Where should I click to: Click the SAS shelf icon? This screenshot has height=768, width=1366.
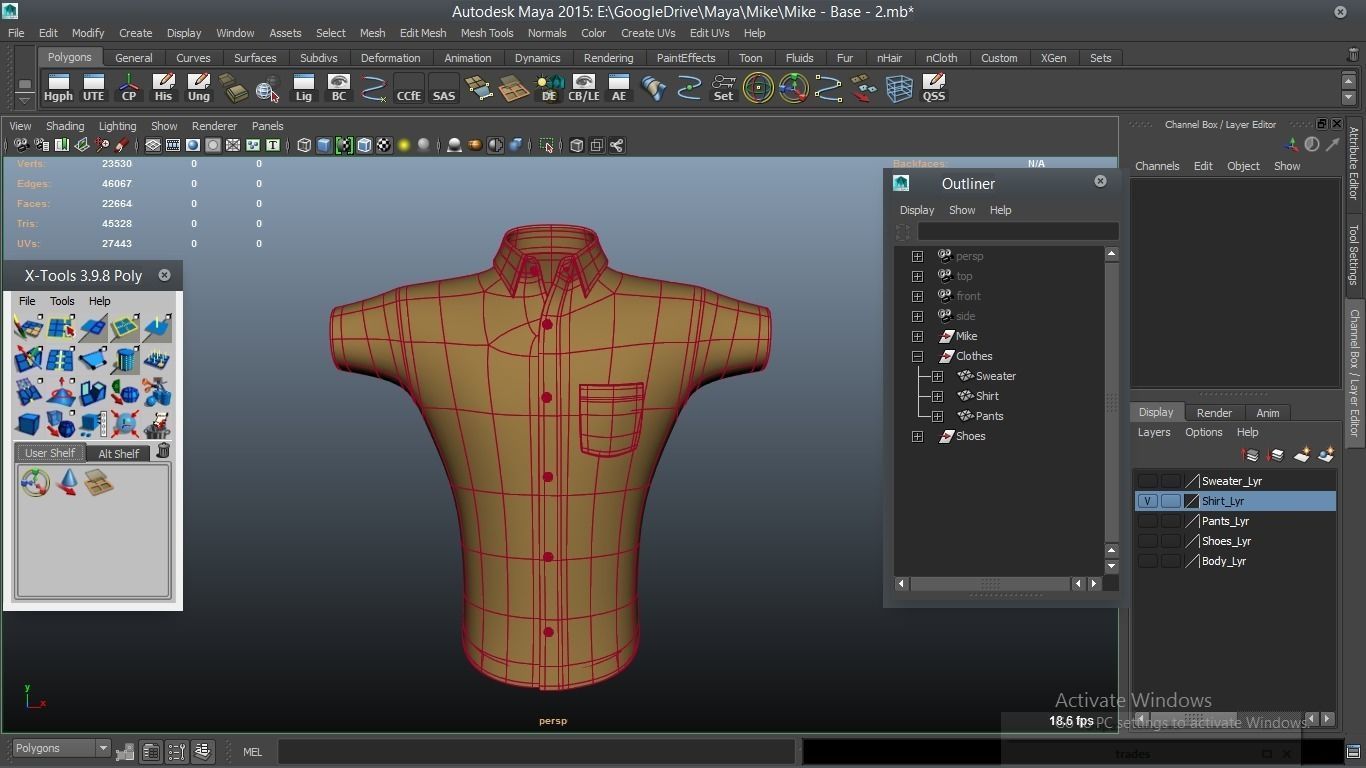443,88
